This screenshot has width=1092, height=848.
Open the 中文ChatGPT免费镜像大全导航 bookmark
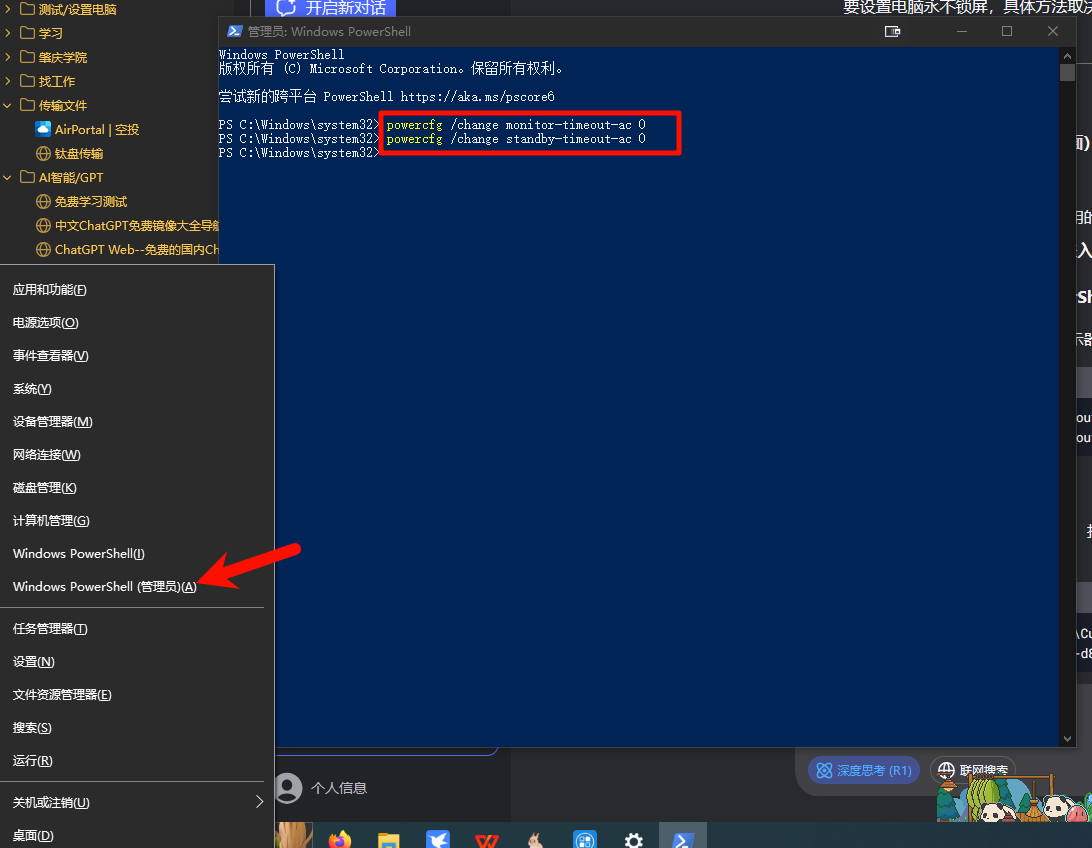[136, 226]
